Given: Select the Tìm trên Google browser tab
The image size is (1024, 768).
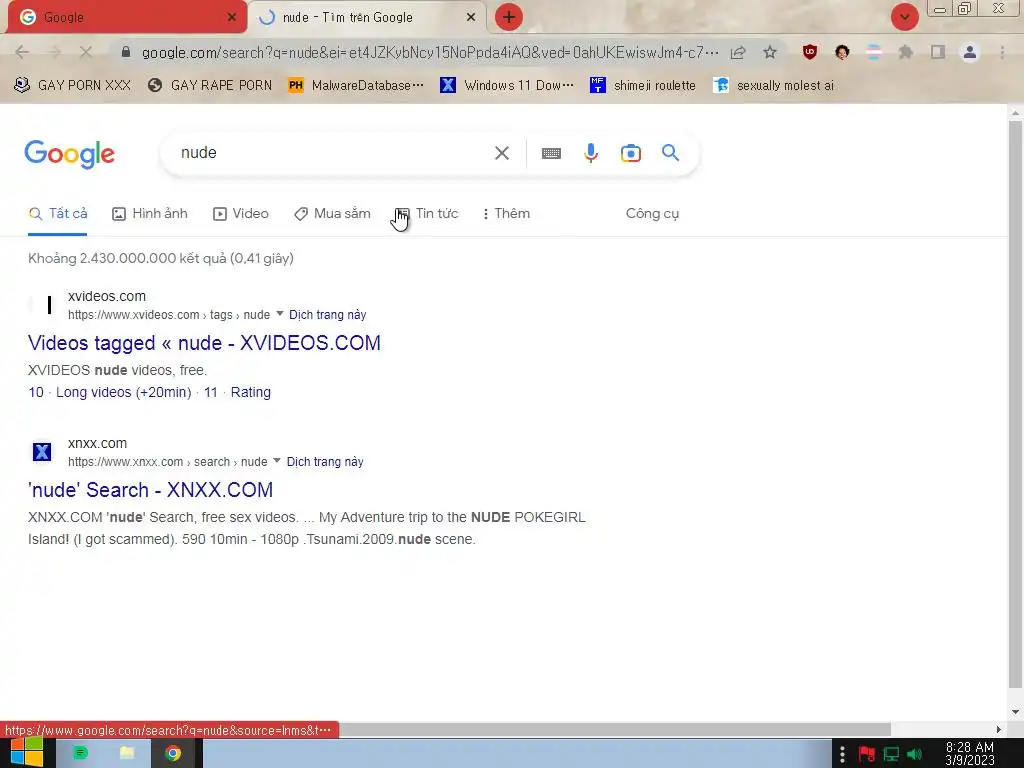Looking at the screenshot, I should pos(366,17).
